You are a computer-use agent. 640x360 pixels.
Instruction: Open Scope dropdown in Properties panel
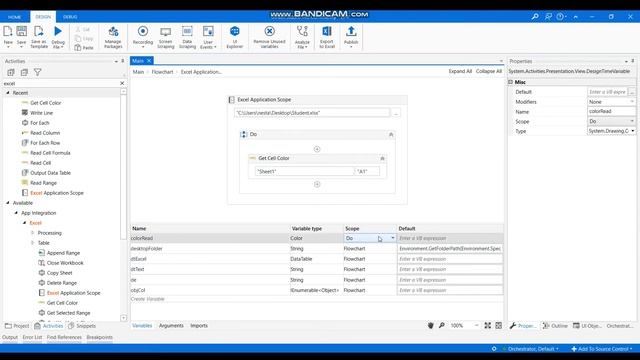coord(632,121)
